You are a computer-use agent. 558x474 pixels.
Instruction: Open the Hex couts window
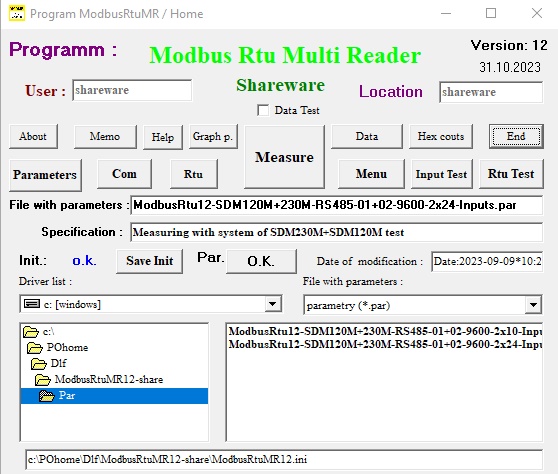pyautogui.click(x=441, y=136)
